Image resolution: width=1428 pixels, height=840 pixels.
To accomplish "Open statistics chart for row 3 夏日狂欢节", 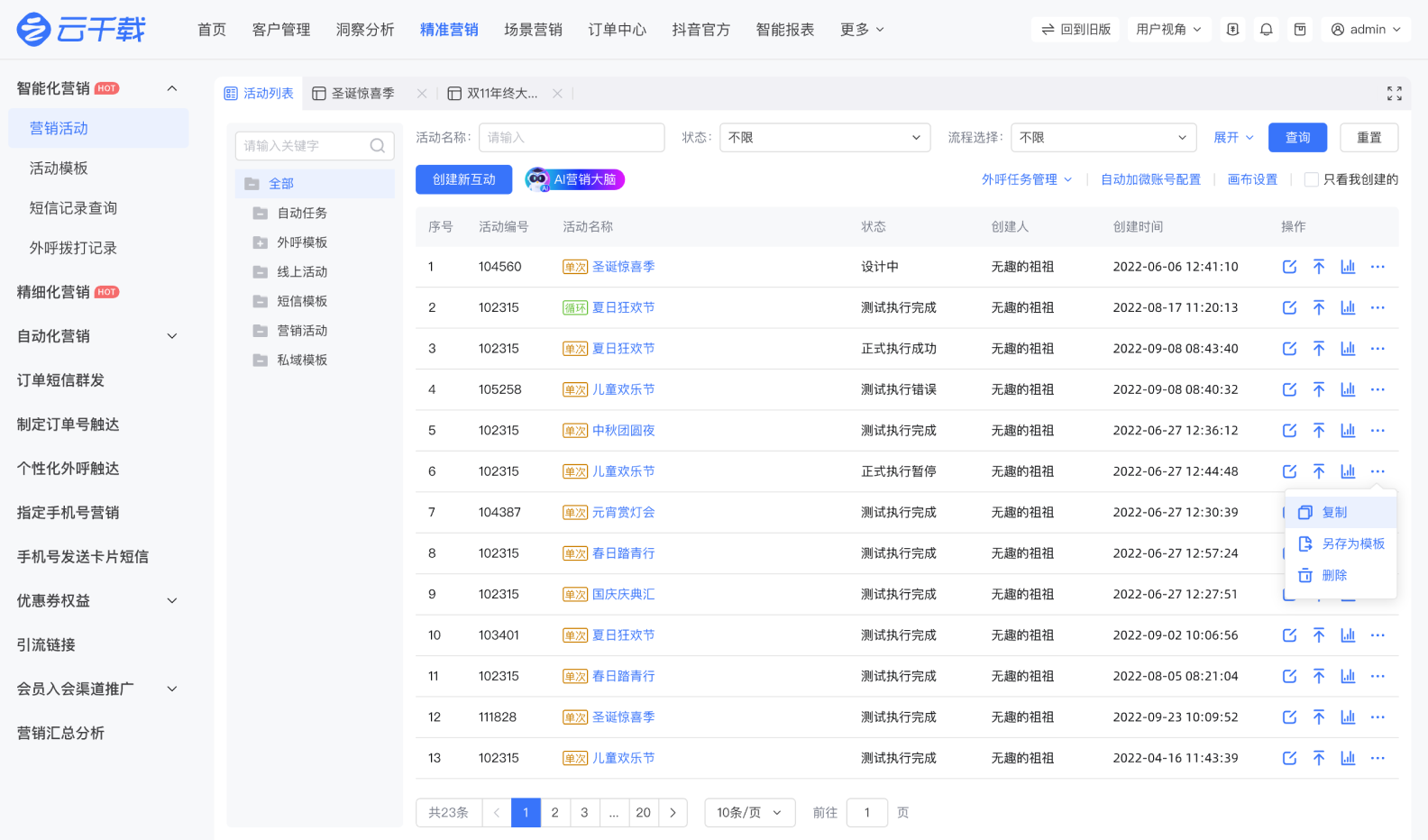I will tap(1348, 349).
